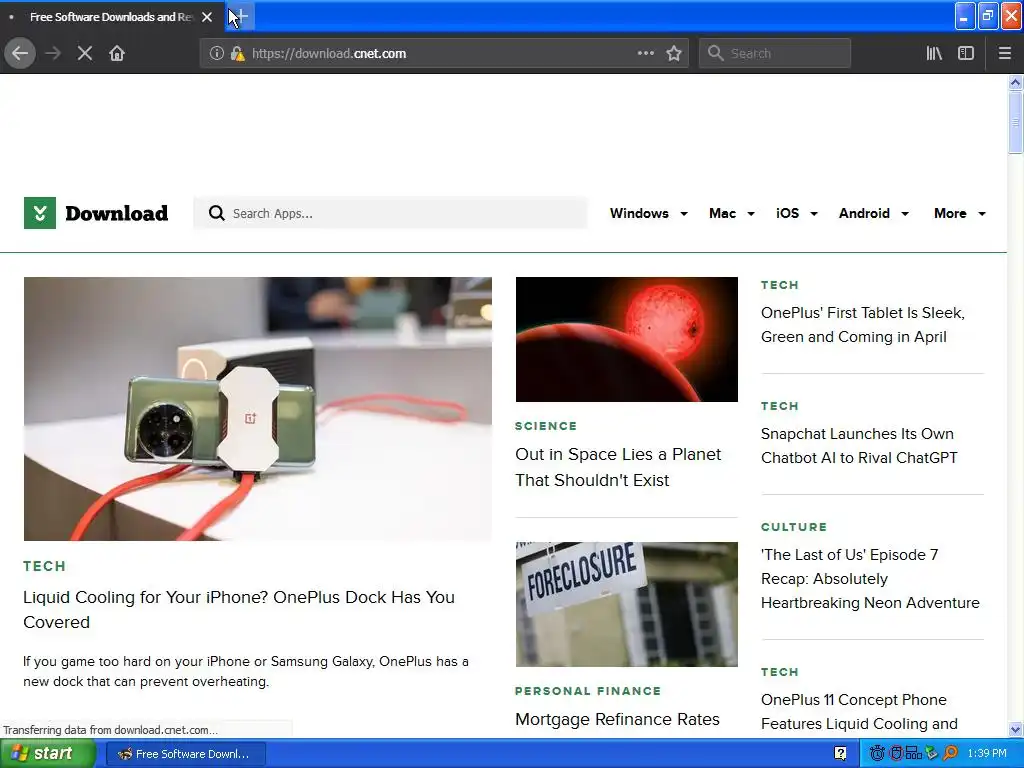
Task: Click the CULTURE category label
Action: (x=794, y=527)
